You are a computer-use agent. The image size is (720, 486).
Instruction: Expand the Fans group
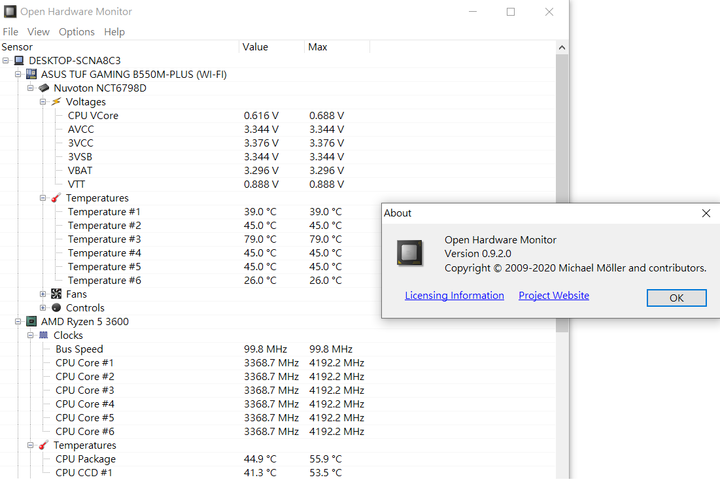(43, 294)
